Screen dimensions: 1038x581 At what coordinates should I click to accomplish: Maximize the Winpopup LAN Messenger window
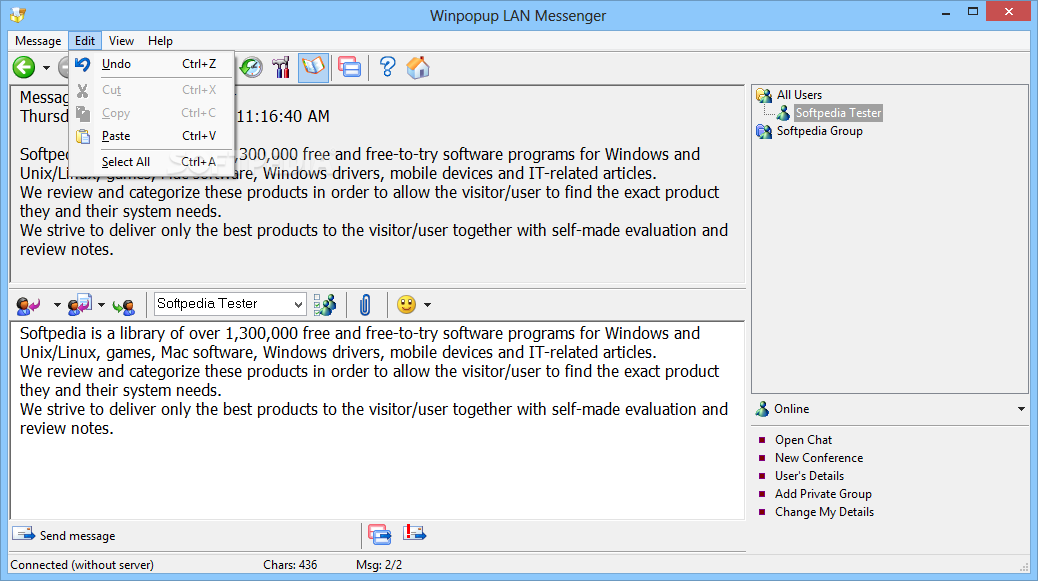972,11
